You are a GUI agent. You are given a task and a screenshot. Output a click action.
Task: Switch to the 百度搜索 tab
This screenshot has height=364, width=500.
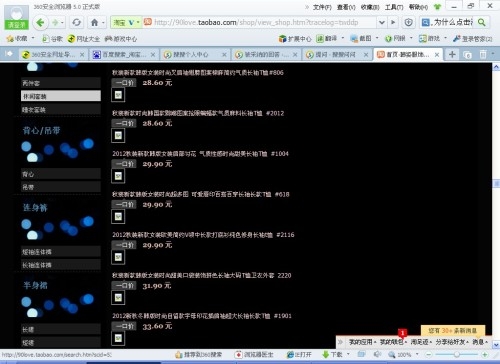pos(124,54)
